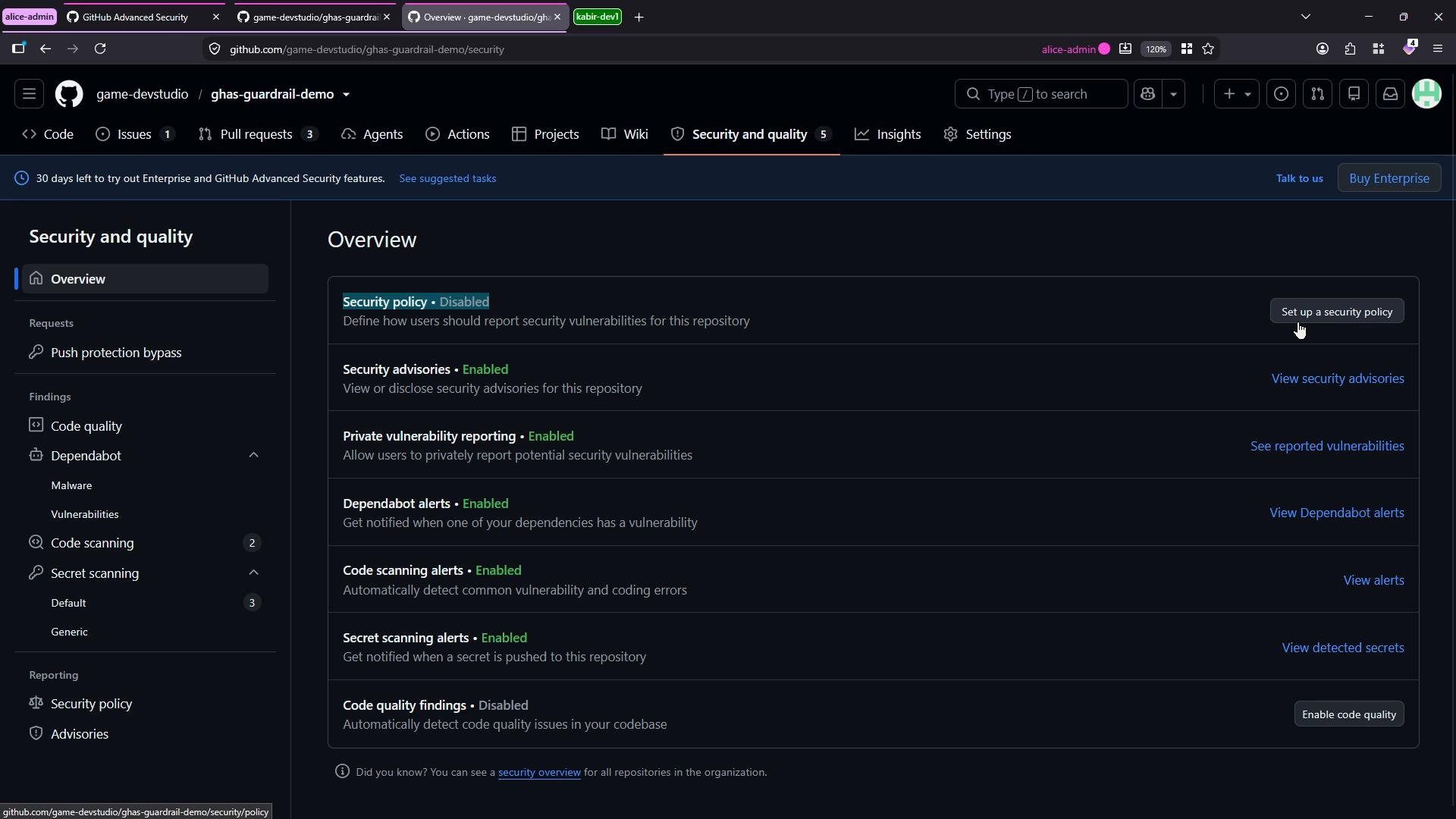The image size is (1456, 819).
Task: Open the Actions tab
Action: point(457,134)
